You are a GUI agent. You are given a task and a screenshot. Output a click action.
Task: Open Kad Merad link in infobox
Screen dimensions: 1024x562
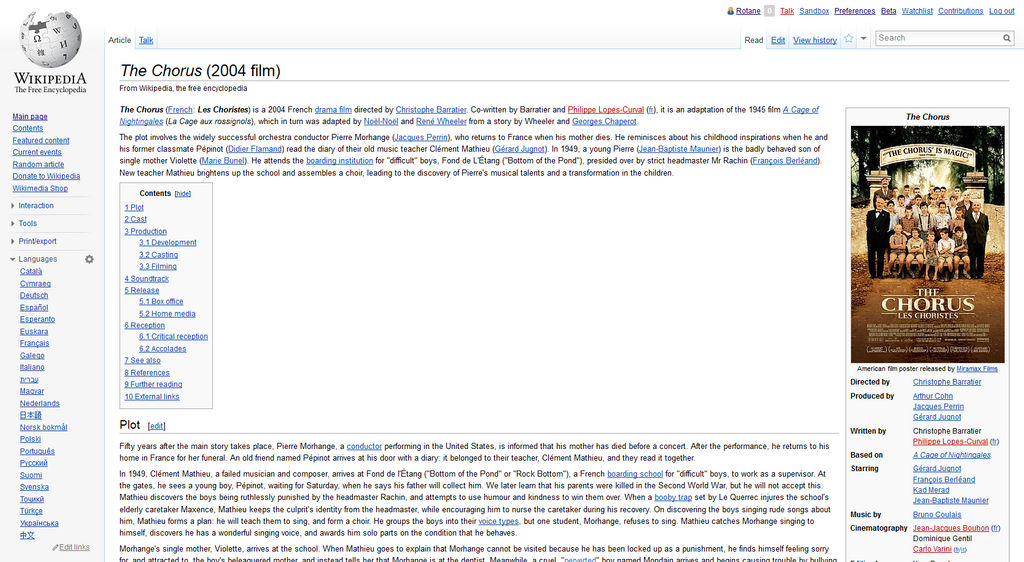click(x=931, y=490)
